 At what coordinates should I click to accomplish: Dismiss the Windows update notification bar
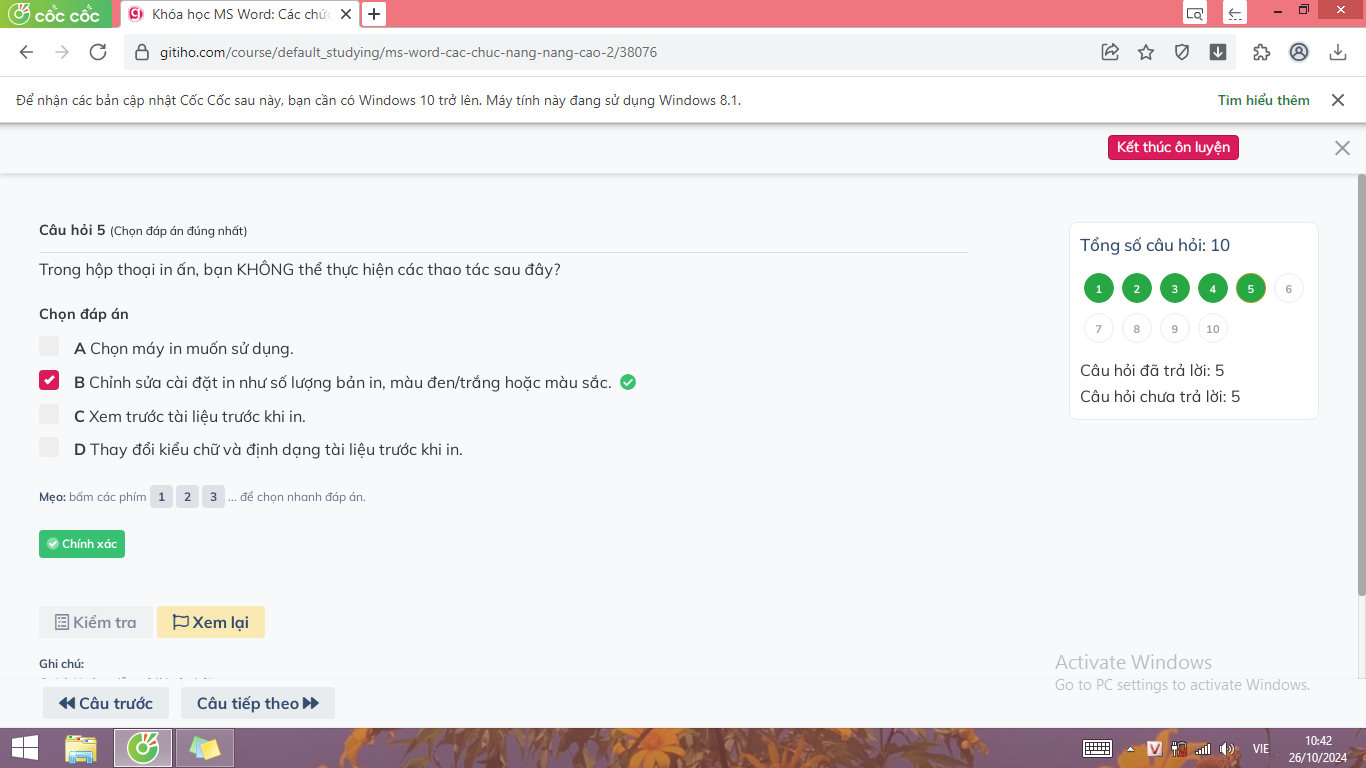pos(1338,100)
